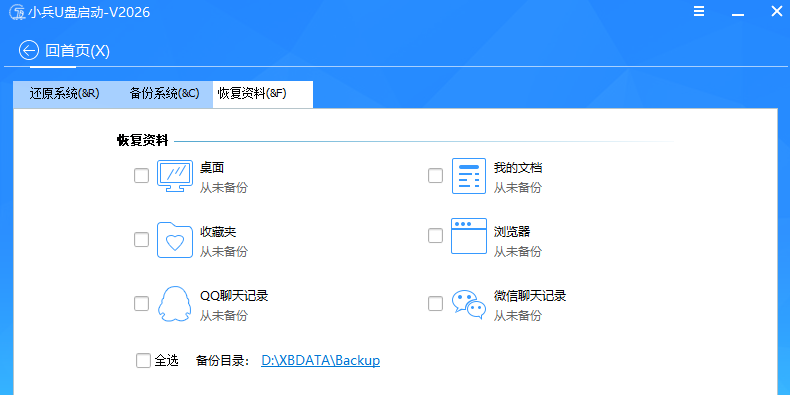Viewport: 790px width, 395px height.
Task: Click the WeChat chat bubbles icon
Action: (x=469, y=304)
